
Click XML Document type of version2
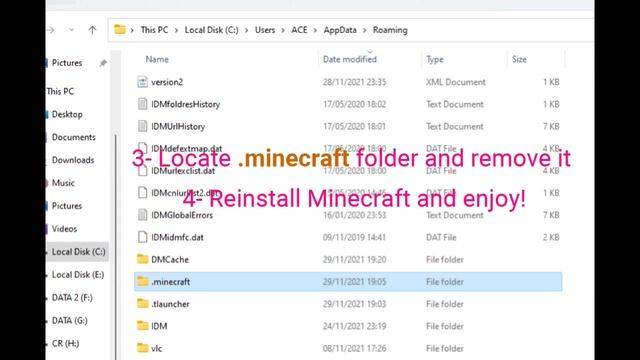456,82
